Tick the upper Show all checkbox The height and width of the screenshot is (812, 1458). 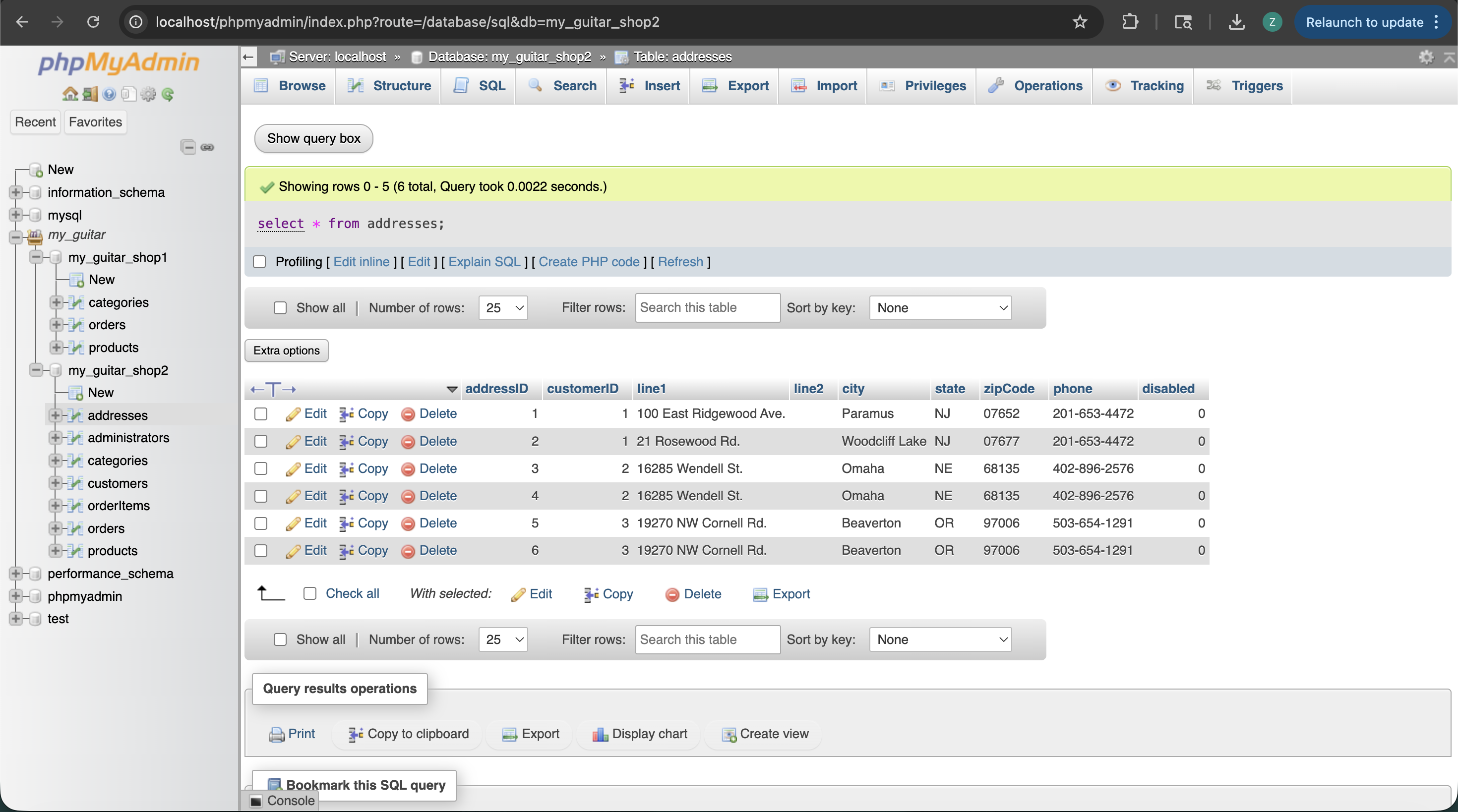(x=280, y=308)
